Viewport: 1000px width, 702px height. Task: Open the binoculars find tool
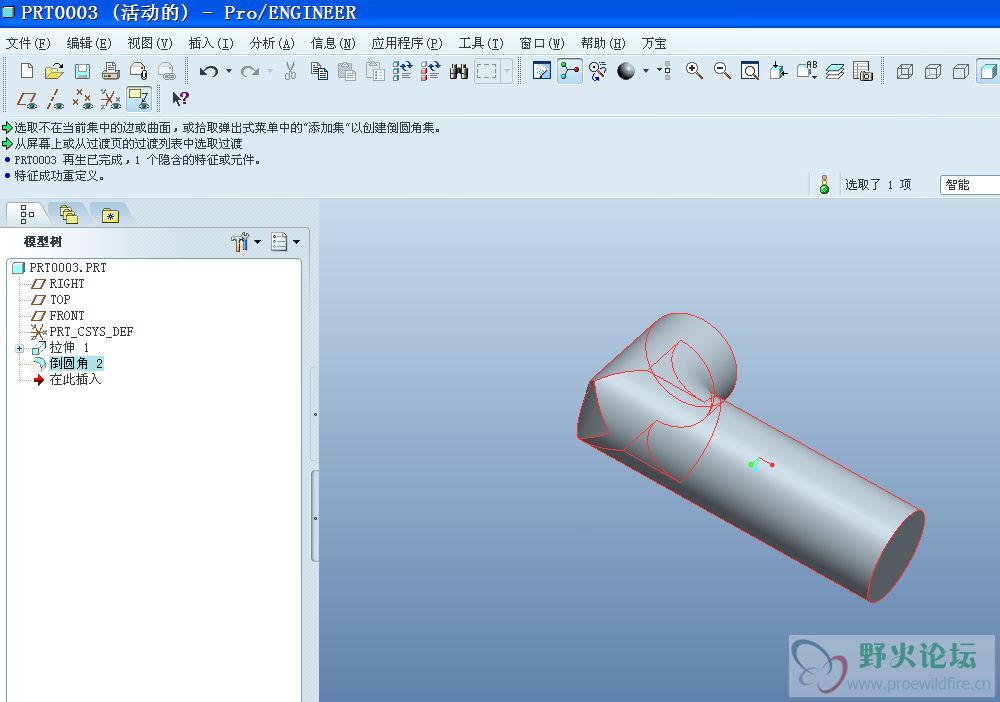pos(459,71)
